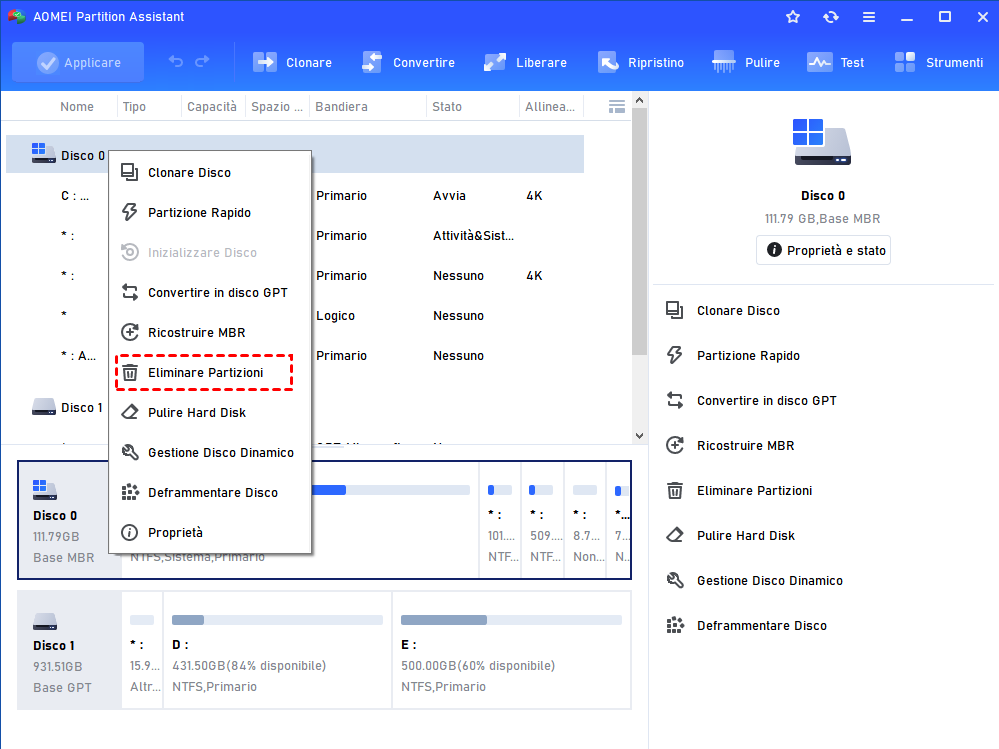Click the Logico flag cell
The height and width of the screenshot is (749, 999).
pyautogui.click(x=335, y=316)
